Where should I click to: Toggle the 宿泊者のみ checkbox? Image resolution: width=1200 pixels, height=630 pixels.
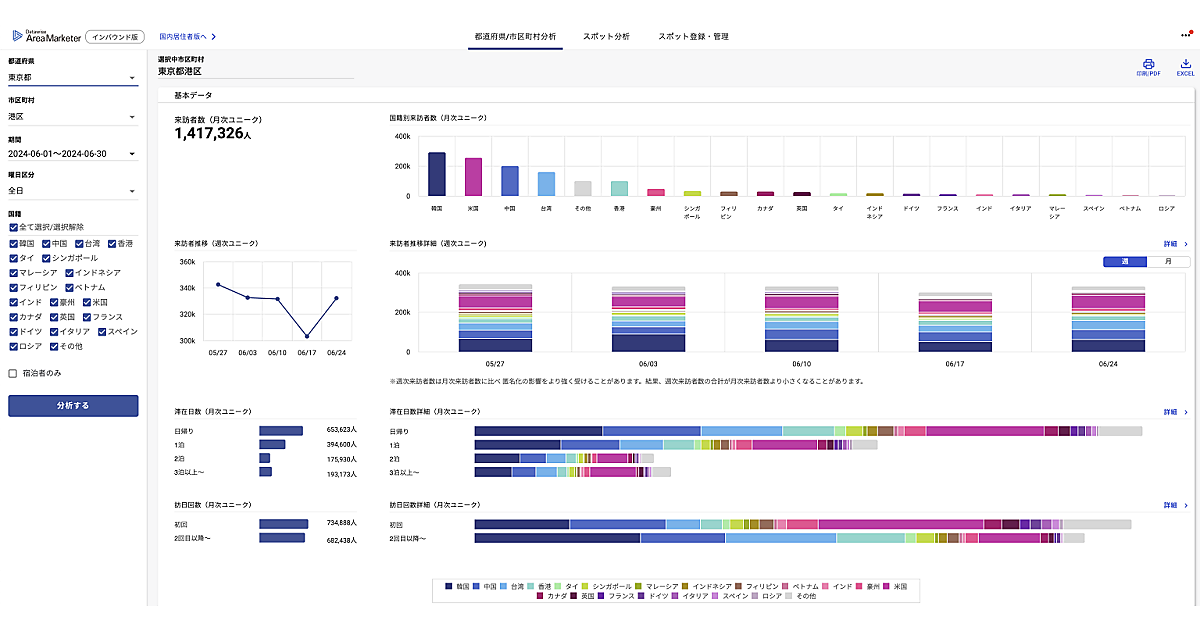tap(13, 374)
